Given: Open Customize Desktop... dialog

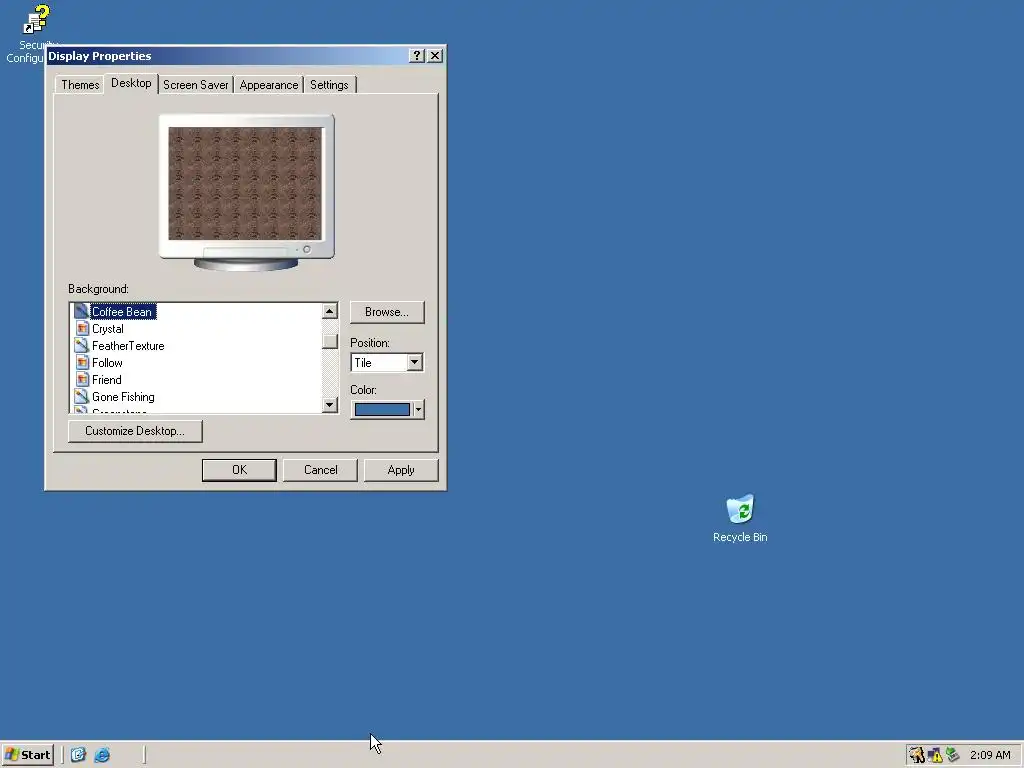Looking at the screenshot, I should 135,431.
